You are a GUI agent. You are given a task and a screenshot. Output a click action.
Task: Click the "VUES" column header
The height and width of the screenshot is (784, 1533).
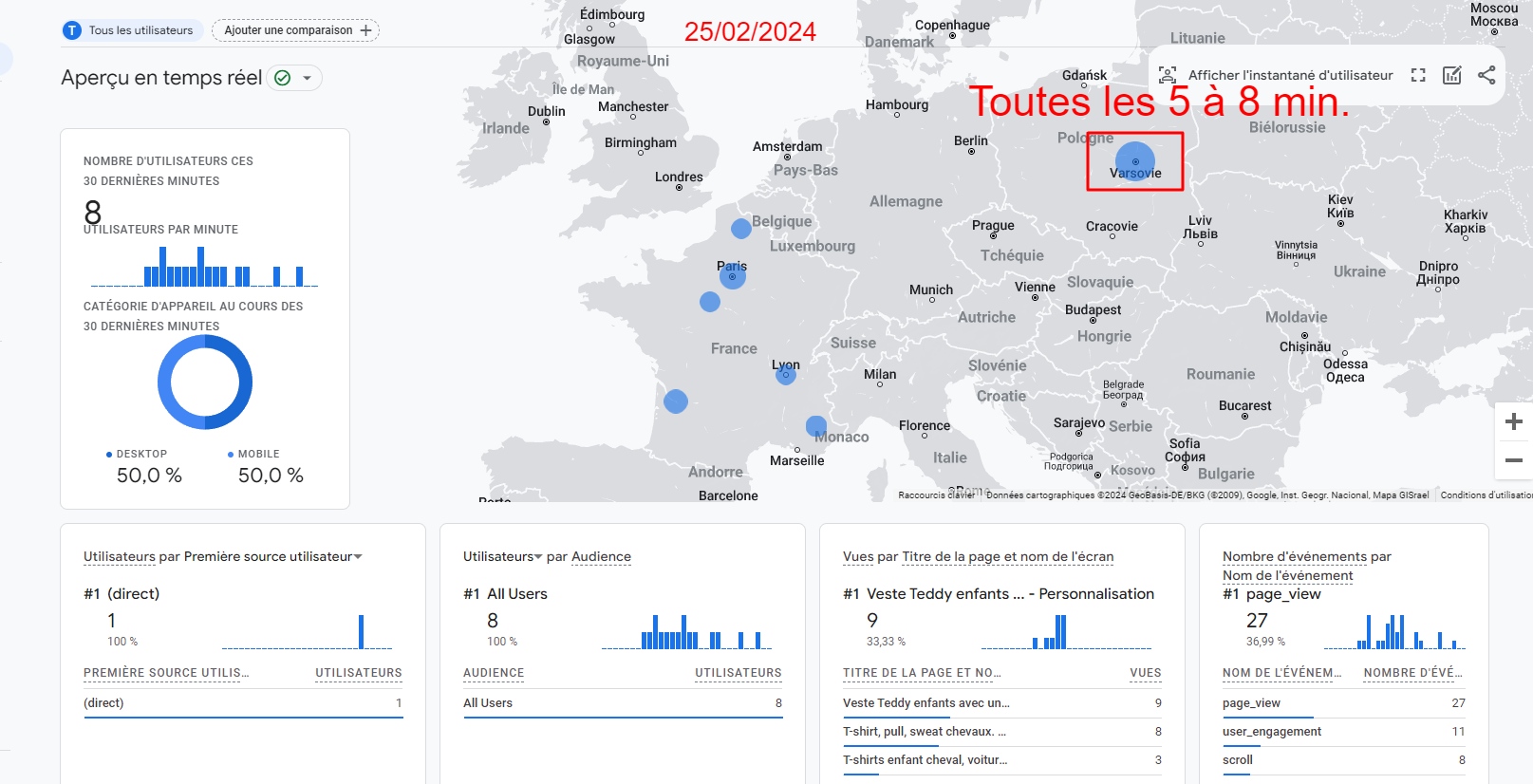tap(1146, 673)
